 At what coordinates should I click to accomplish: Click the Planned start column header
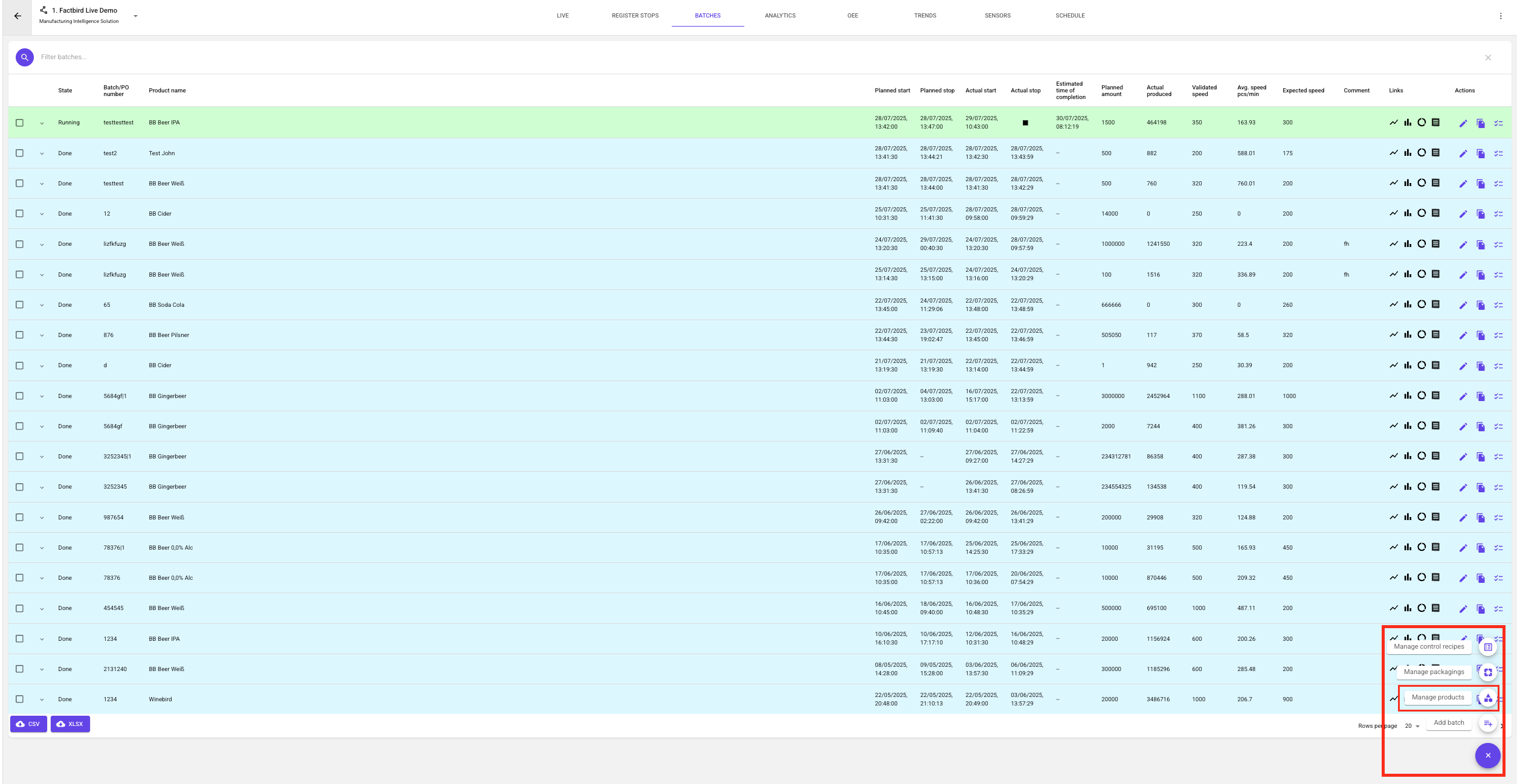(892, 91)
